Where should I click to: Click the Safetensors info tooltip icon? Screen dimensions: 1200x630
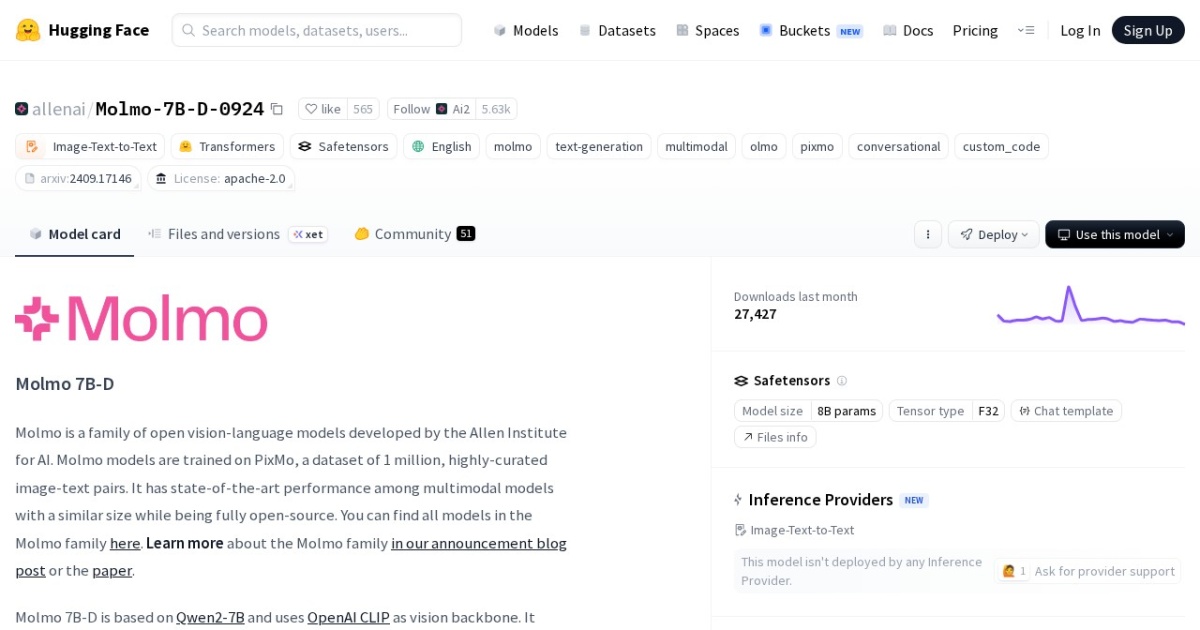(842, 380)
